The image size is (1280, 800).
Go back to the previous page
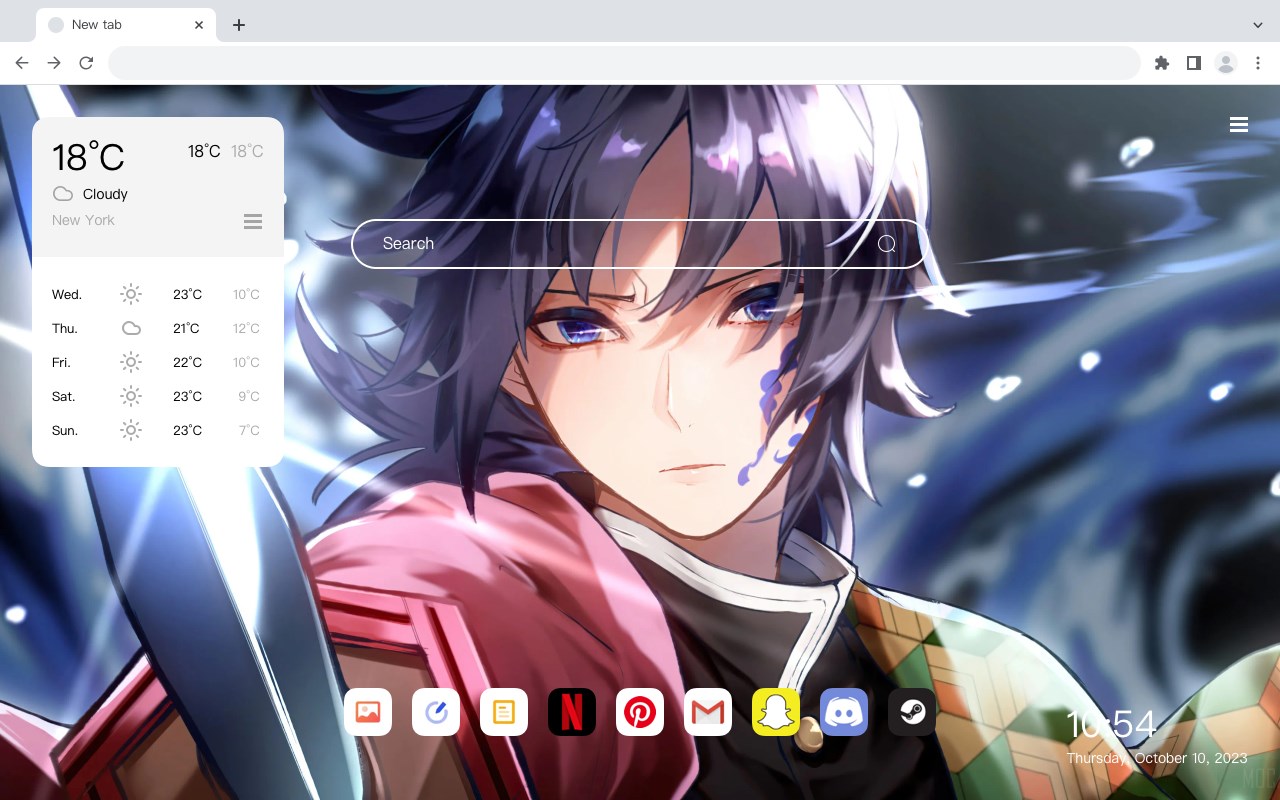click(x=22, y=63)
